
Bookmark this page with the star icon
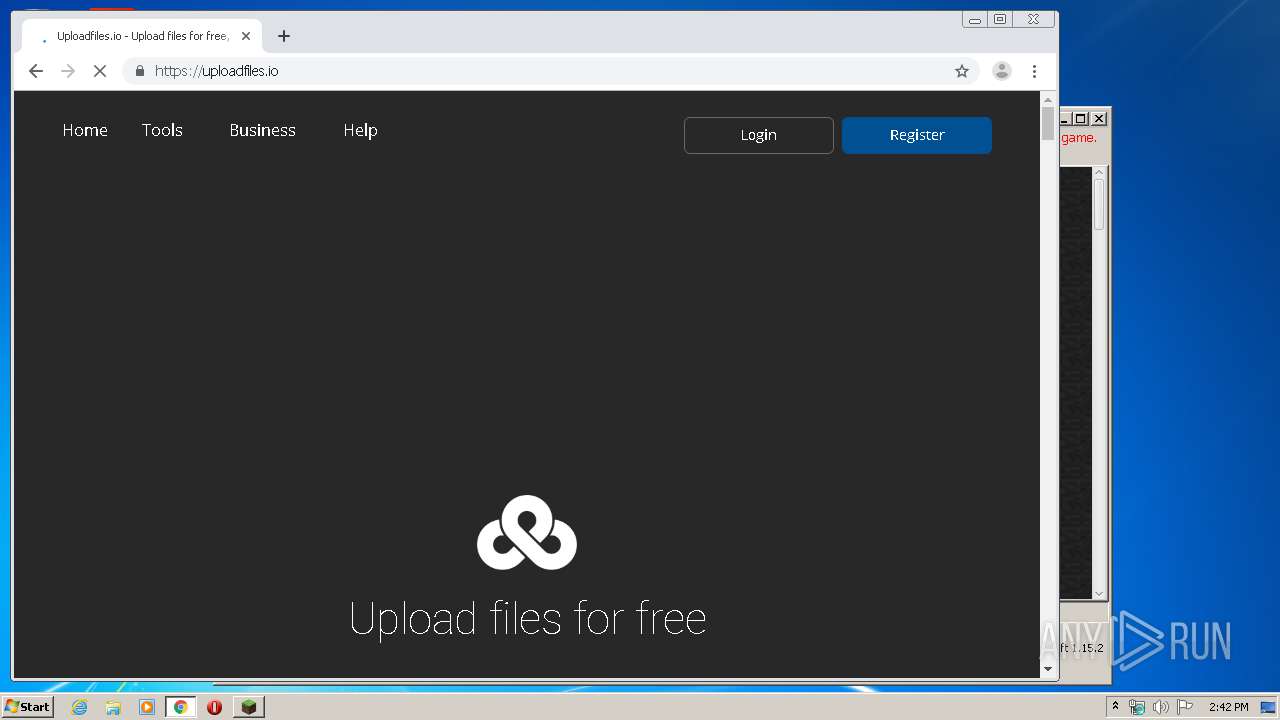(x=962, y=71)
